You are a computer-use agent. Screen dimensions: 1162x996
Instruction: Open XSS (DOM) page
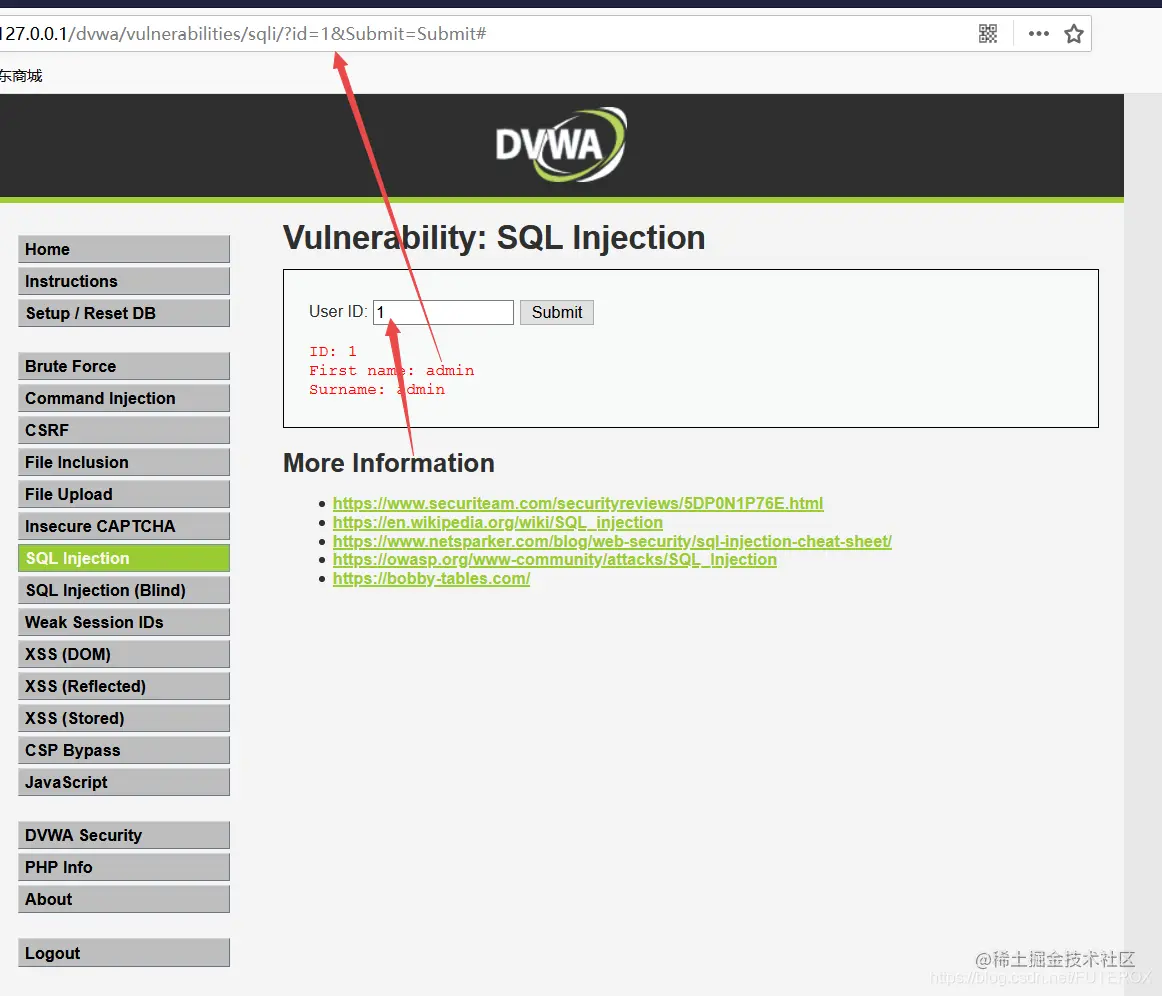[124, 654]
